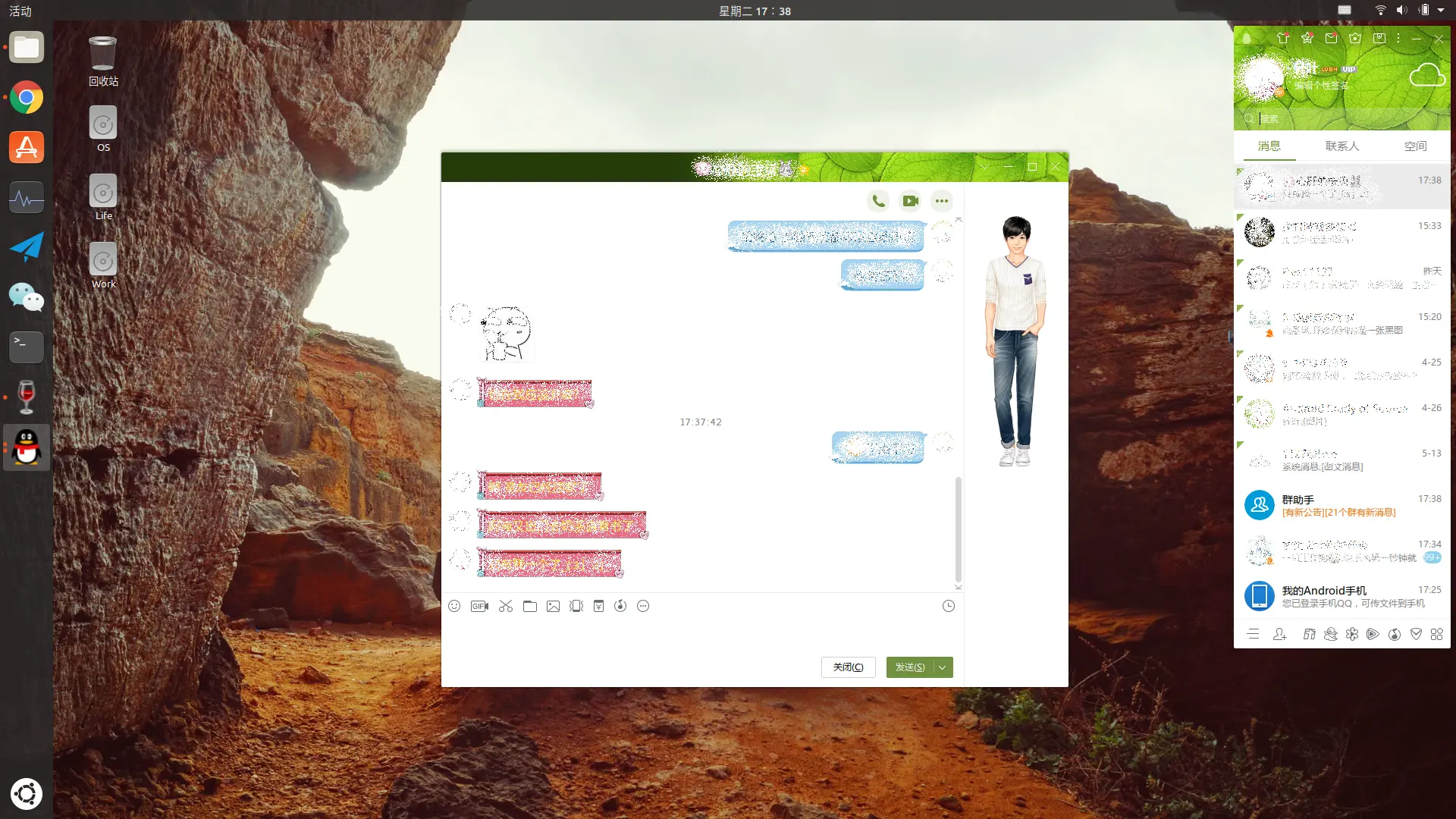The height and width of the screenshot is (819, 1456).
Task: Switch to the 空间 tab
Action: (x=1415, y=146)
